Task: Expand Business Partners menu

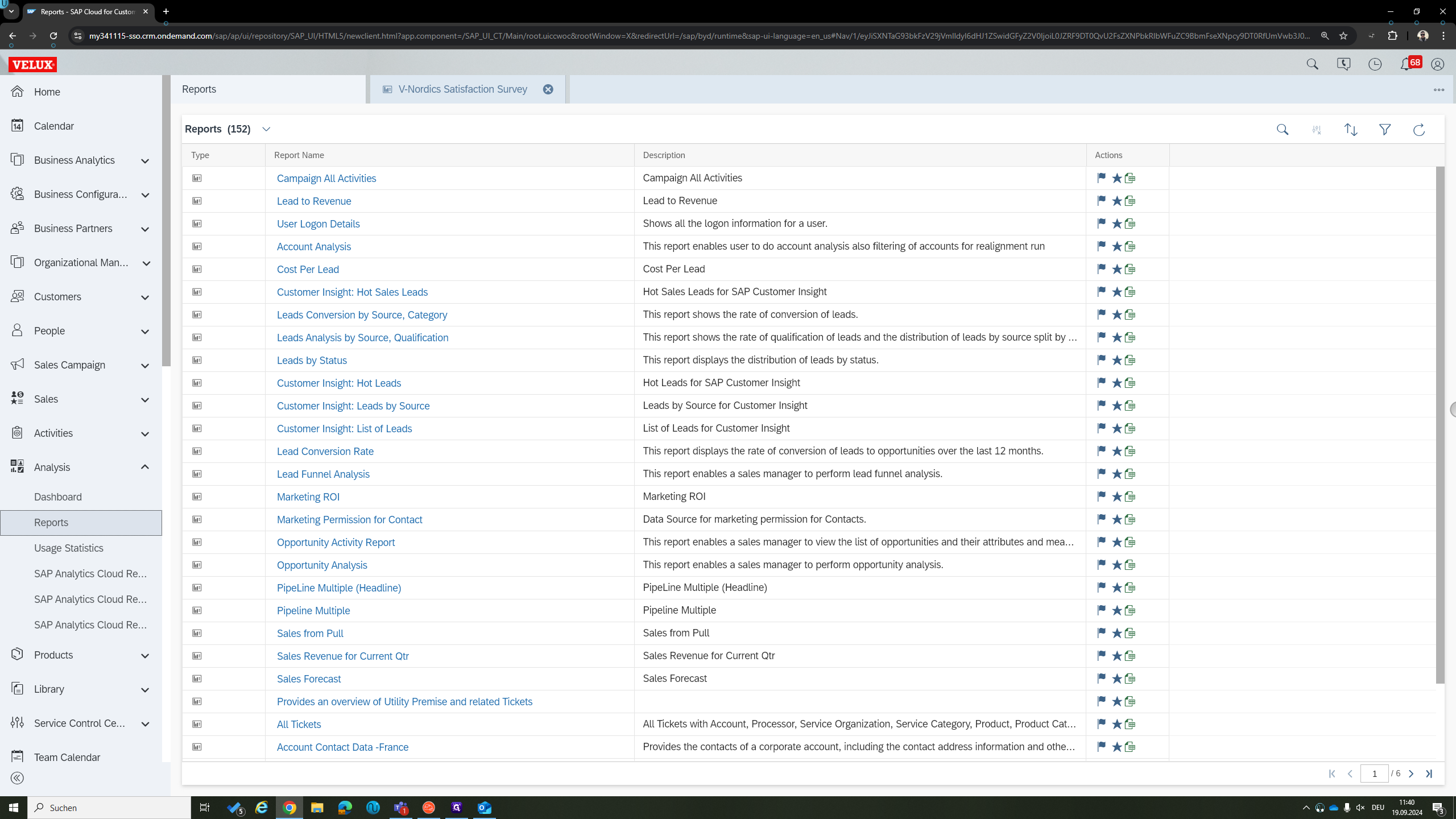Action: pyautogui.click(x=145, y=229)
